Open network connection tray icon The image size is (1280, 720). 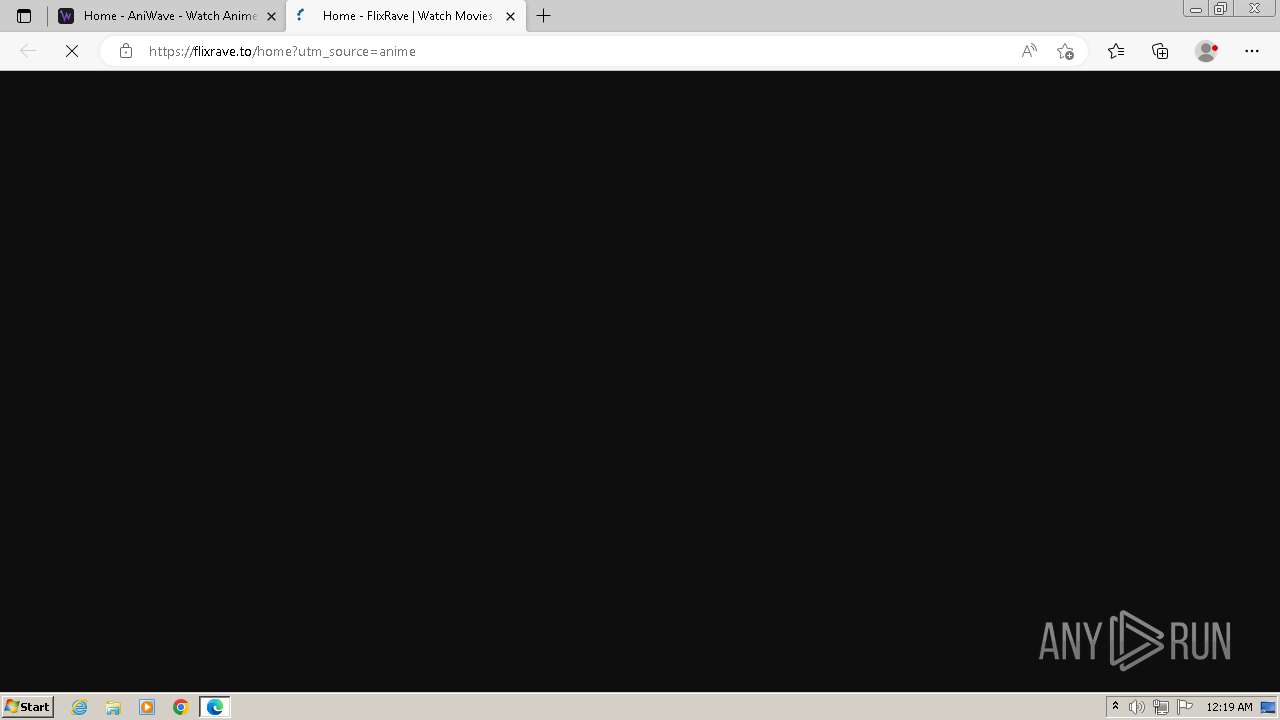[1161, 707]
